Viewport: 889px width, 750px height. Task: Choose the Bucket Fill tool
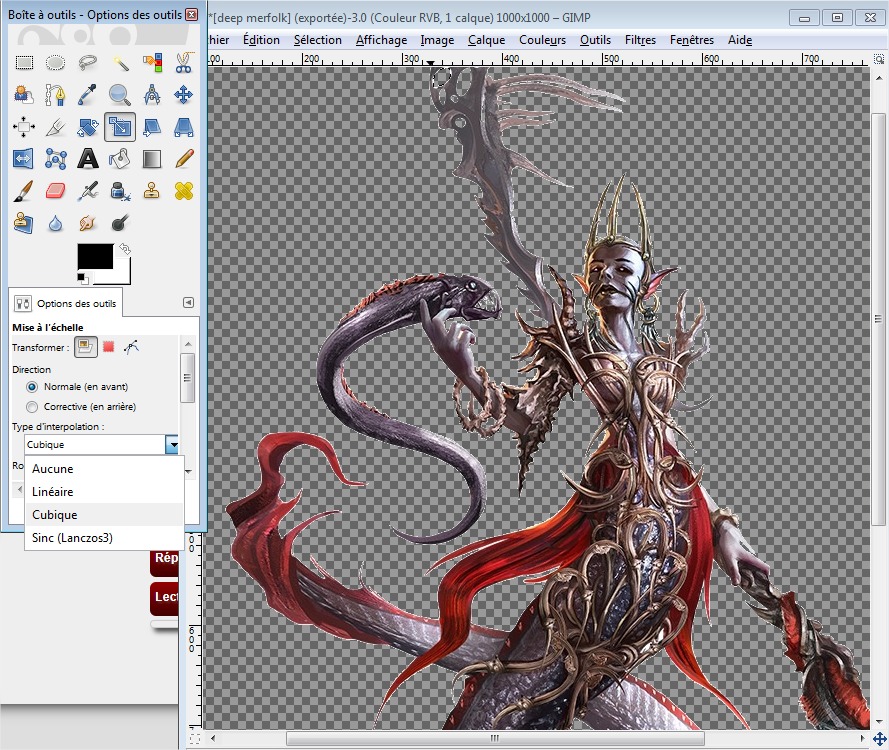tap(120, 158)
